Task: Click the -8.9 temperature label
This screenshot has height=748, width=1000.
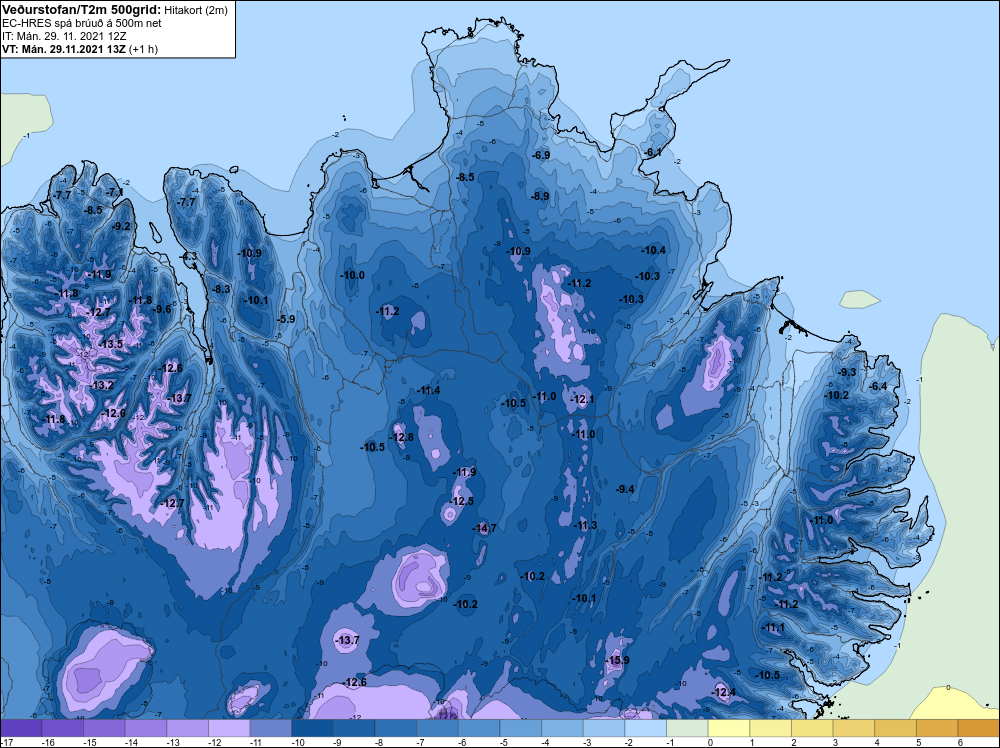Action: point(540,196)
